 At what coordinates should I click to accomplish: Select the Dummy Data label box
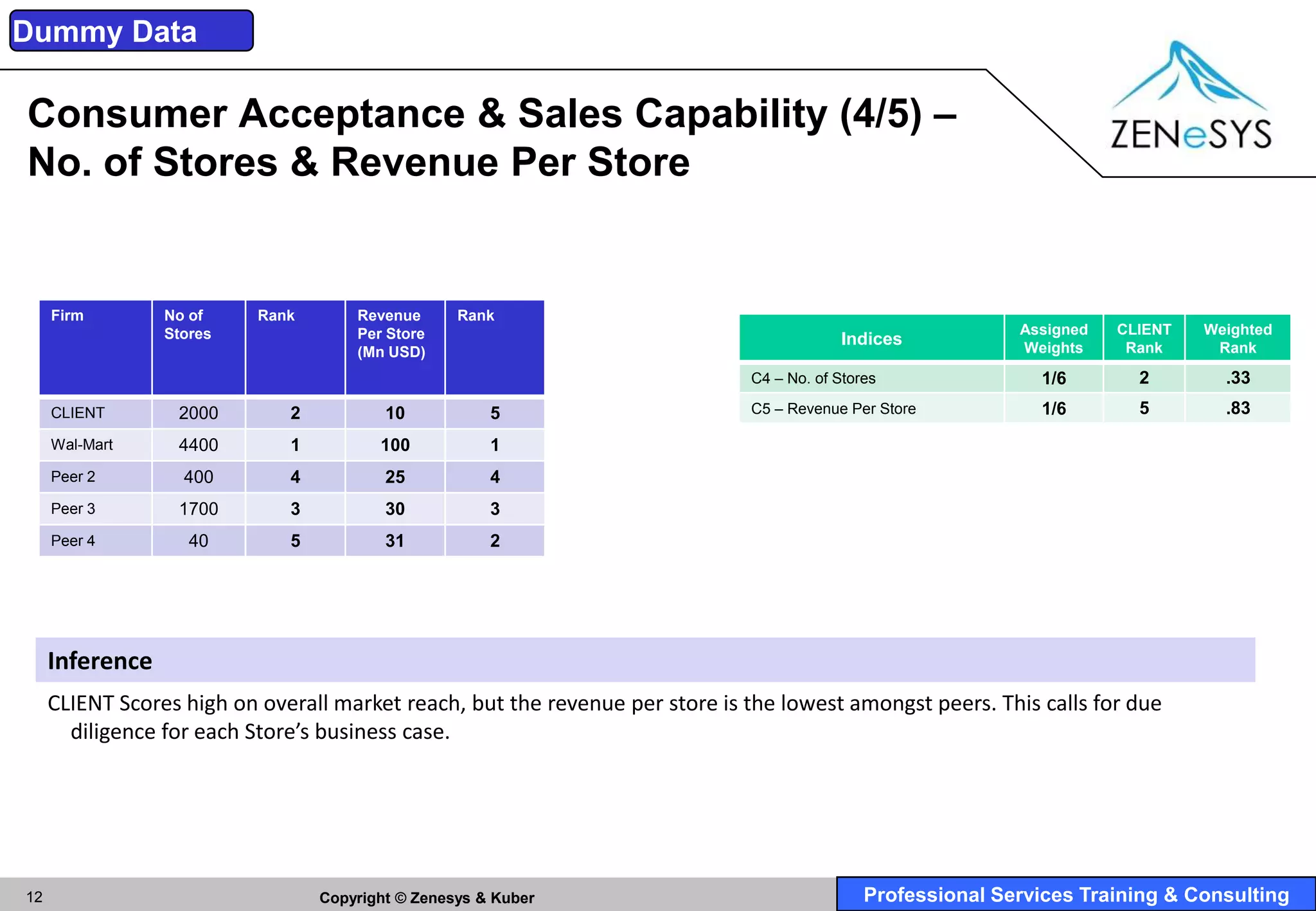click(132, 31)
